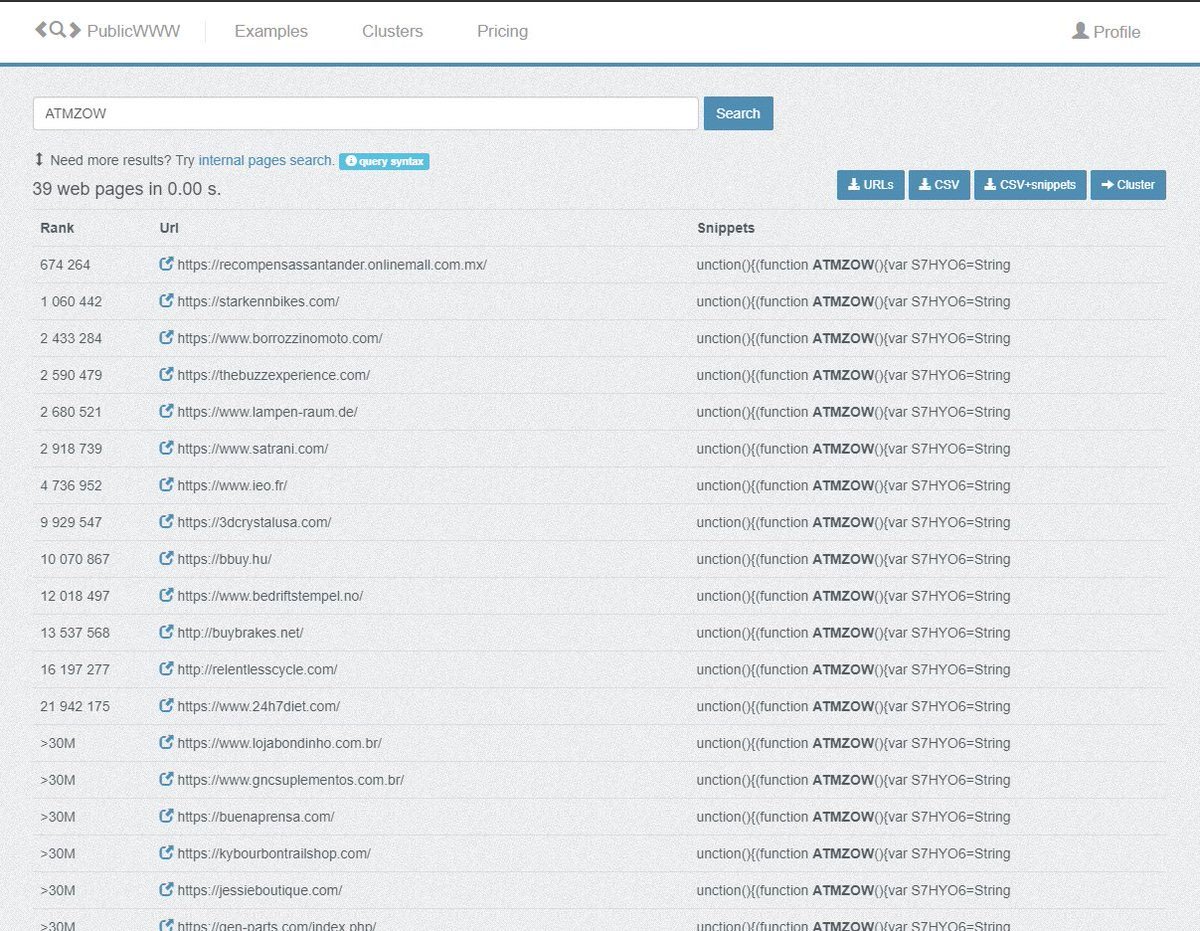Open external link icon for 24h7diet.com
This screenshot has height=931, width=1200.
[167, 706]
